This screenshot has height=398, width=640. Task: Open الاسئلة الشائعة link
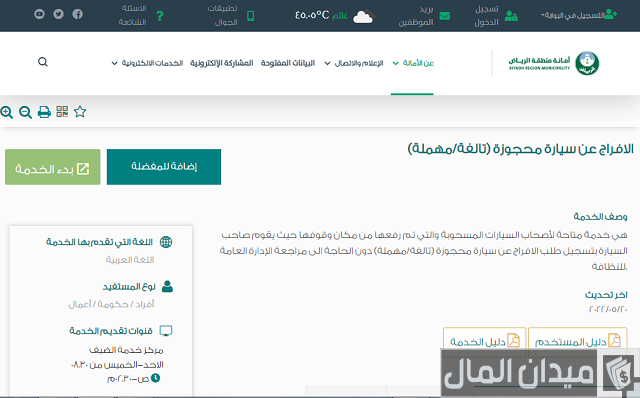(133, 16)
